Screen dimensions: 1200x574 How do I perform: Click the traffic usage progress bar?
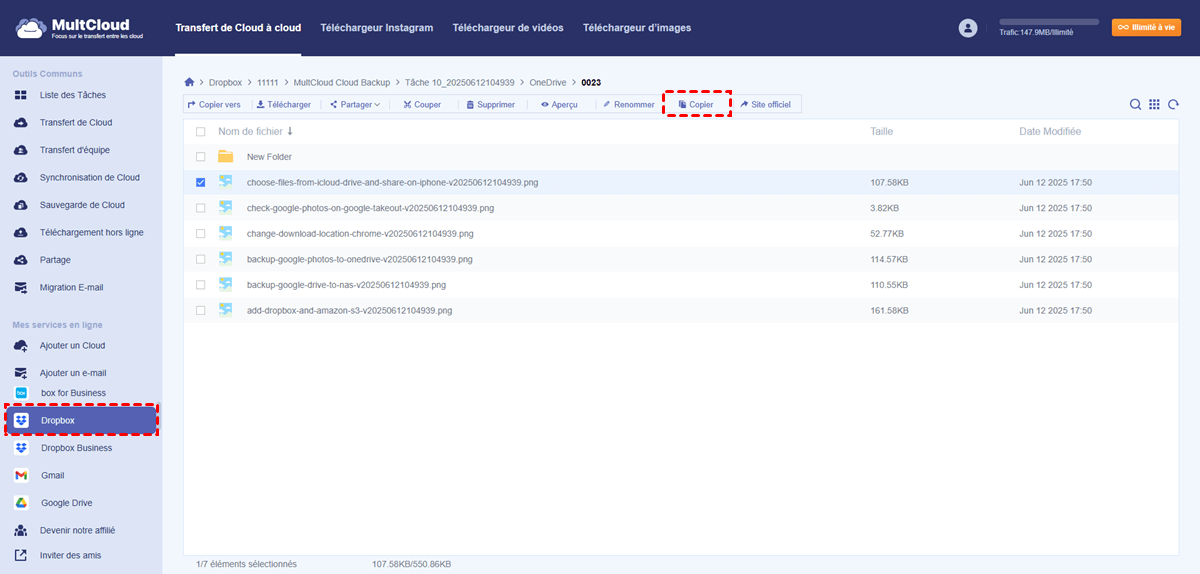point(1049,21)
